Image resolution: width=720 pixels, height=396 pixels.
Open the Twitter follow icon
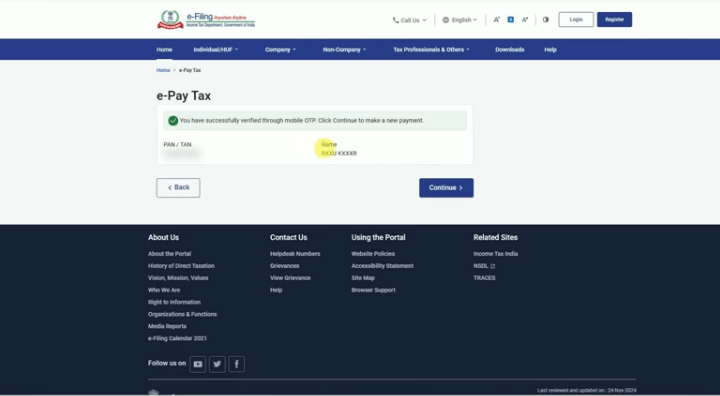point(217,364)
